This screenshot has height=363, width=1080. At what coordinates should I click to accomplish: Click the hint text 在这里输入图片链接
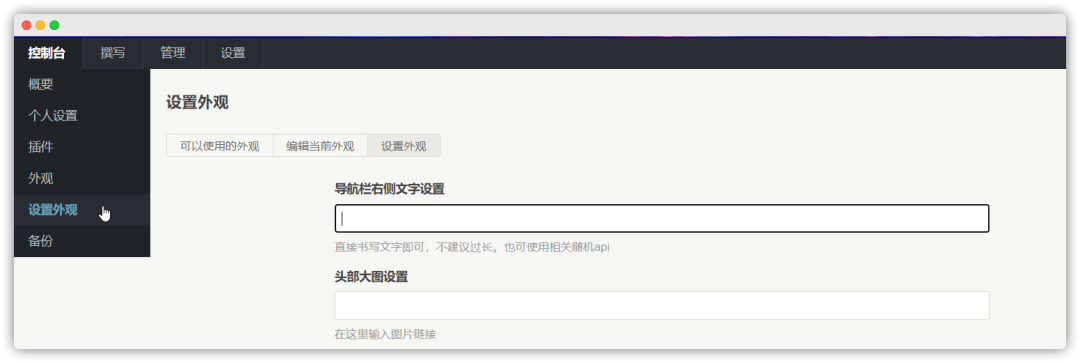[x=386, y=335]
